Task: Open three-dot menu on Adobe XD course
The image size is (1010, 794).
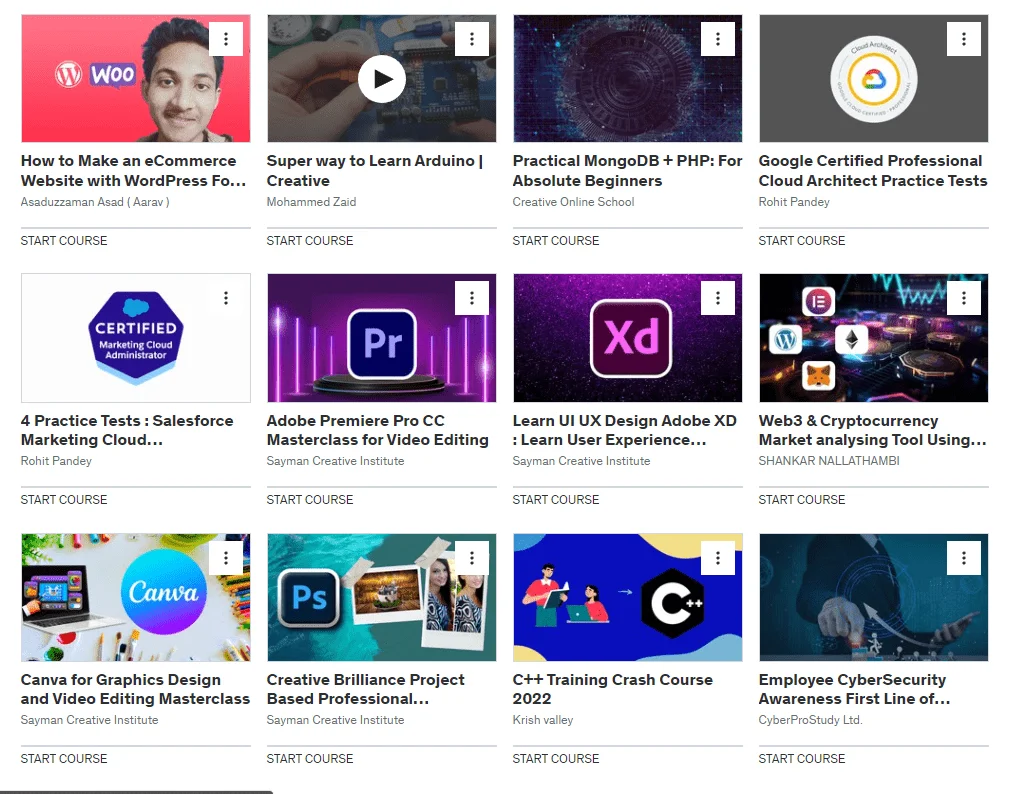Action: (718, 298)
